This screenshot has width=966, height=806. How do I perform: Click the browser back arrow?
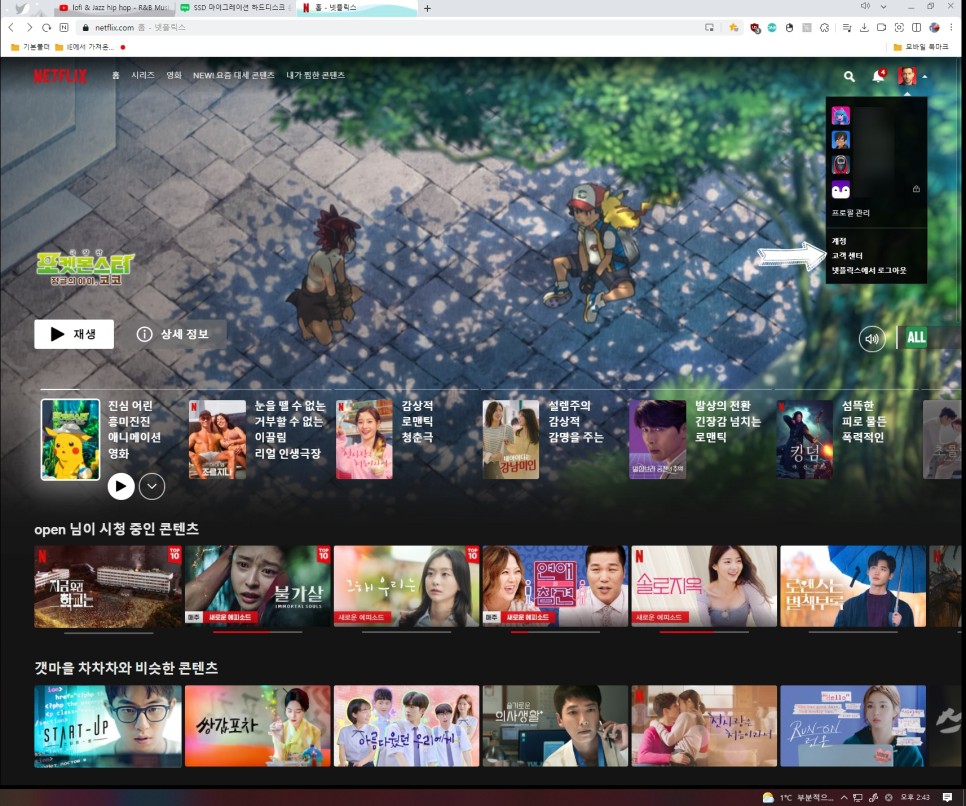11,27
